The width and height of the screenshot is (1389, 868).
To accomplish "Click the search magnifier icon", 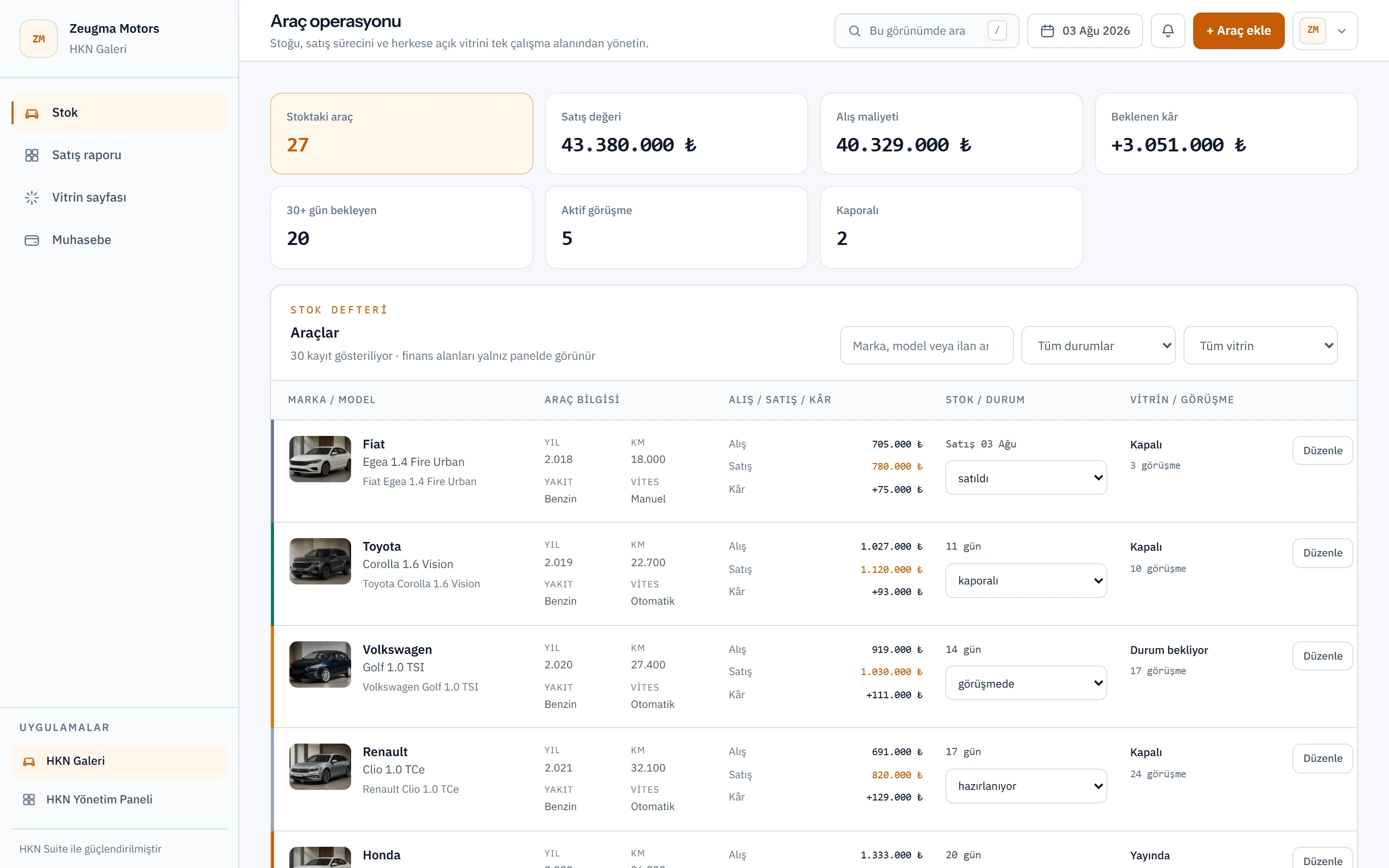I will pyautogui.click(x=855, y=31).
